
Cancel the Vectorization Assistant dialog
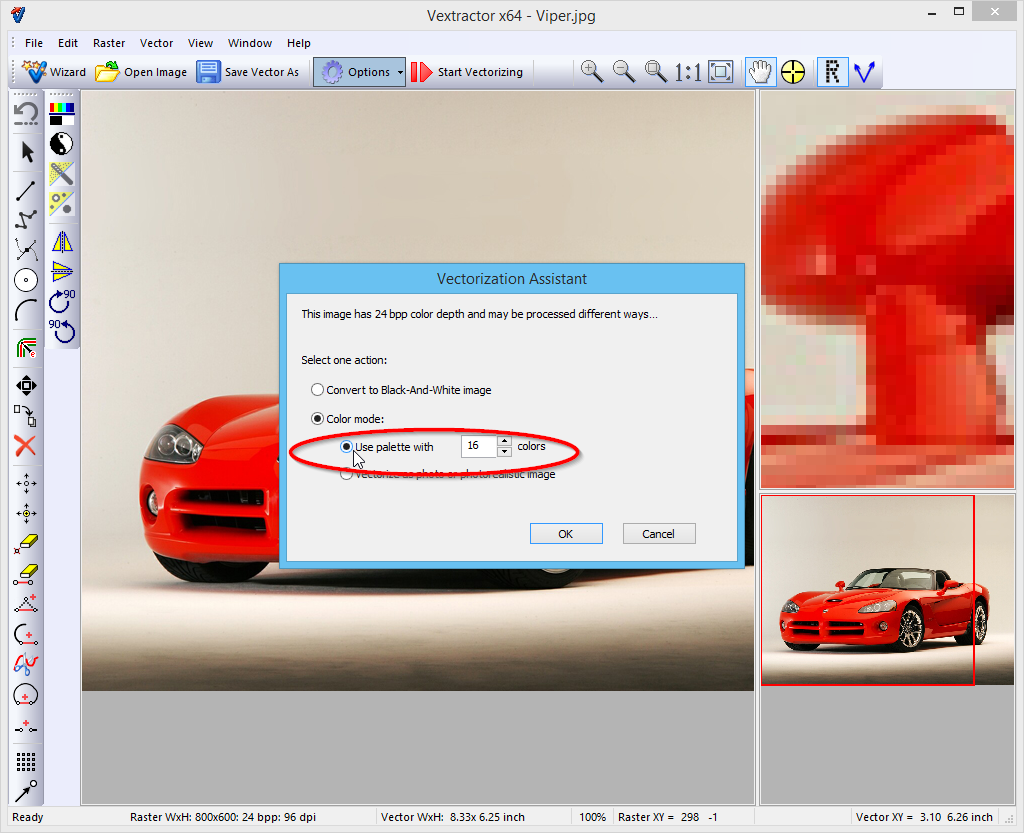658,534
